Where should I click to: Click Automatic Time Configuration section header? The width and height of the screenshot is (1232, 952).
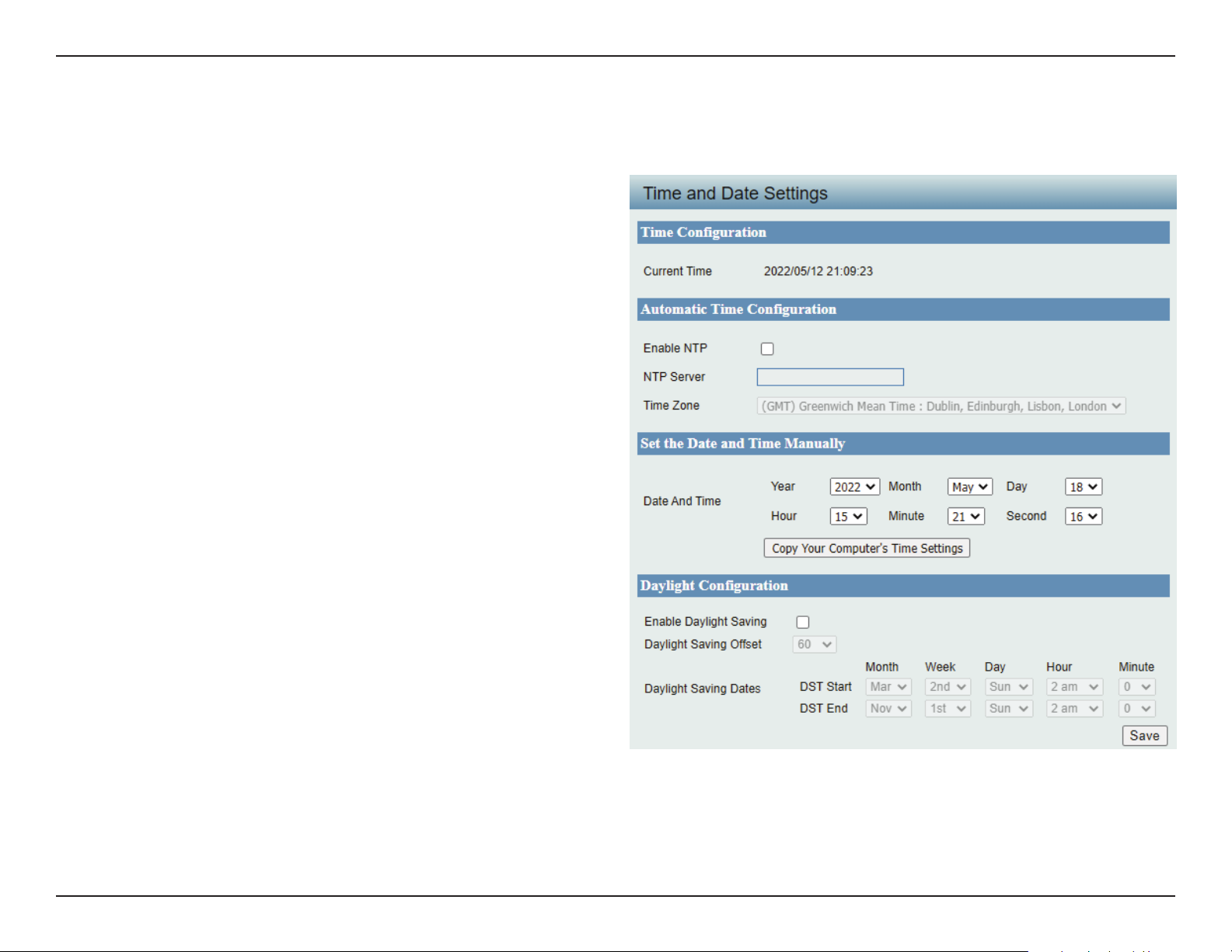pyautogui.click(x=903, y=309)
